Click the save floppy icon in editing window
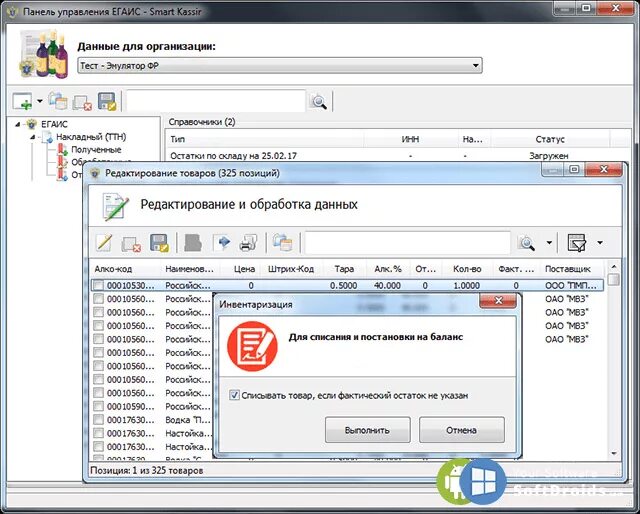The height and width of the screenshot is (514, 640). [x=159, y=243]
